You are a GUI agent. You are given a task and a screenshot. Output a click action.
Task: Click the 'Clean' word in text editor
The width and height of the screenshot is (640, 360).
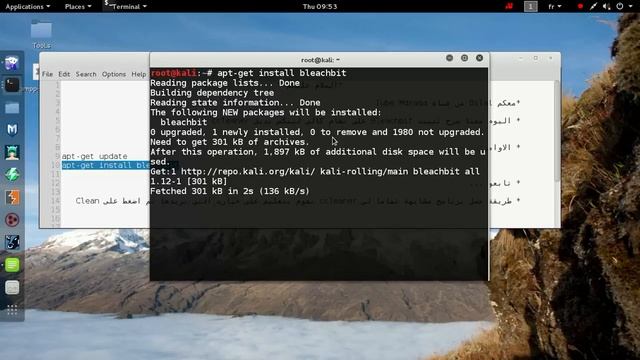87,201
